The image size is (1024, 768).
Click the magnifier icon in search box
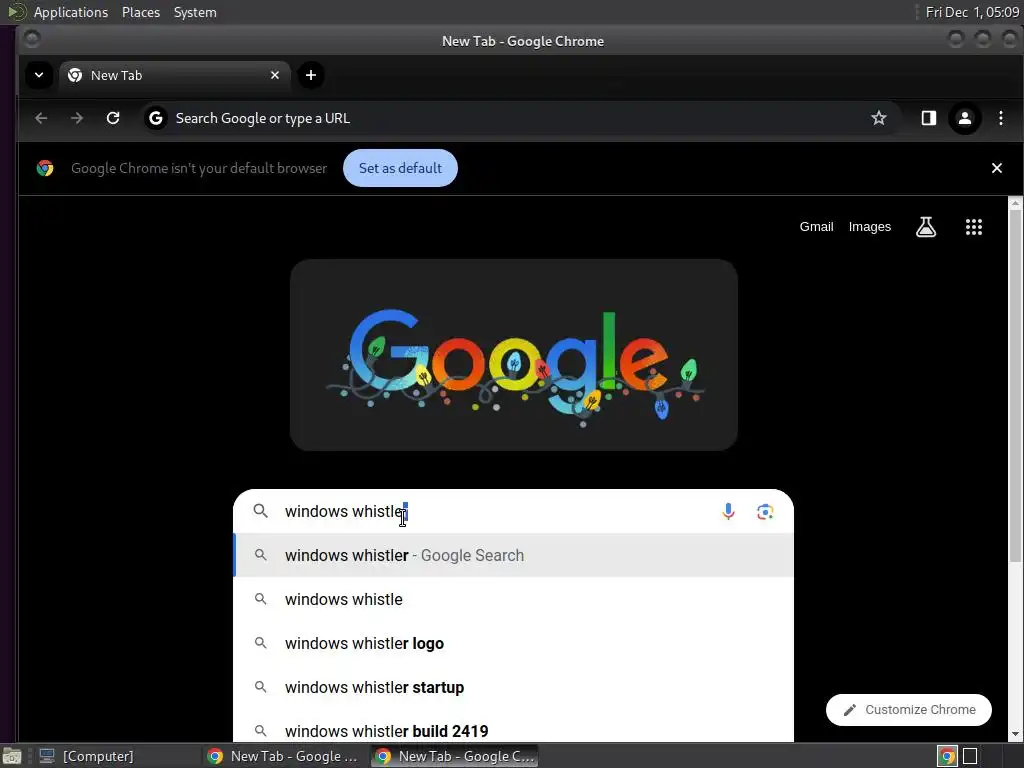(x=261, y=511)
